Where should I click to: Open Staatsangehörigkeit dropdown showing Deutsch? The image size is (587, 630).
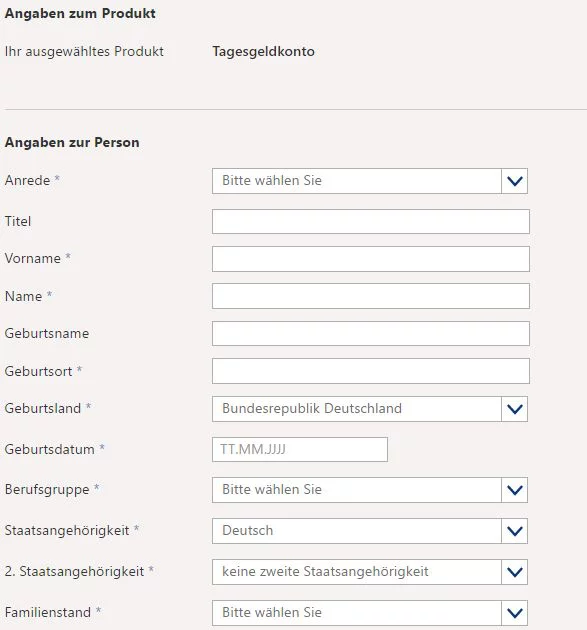pos(370,531)
